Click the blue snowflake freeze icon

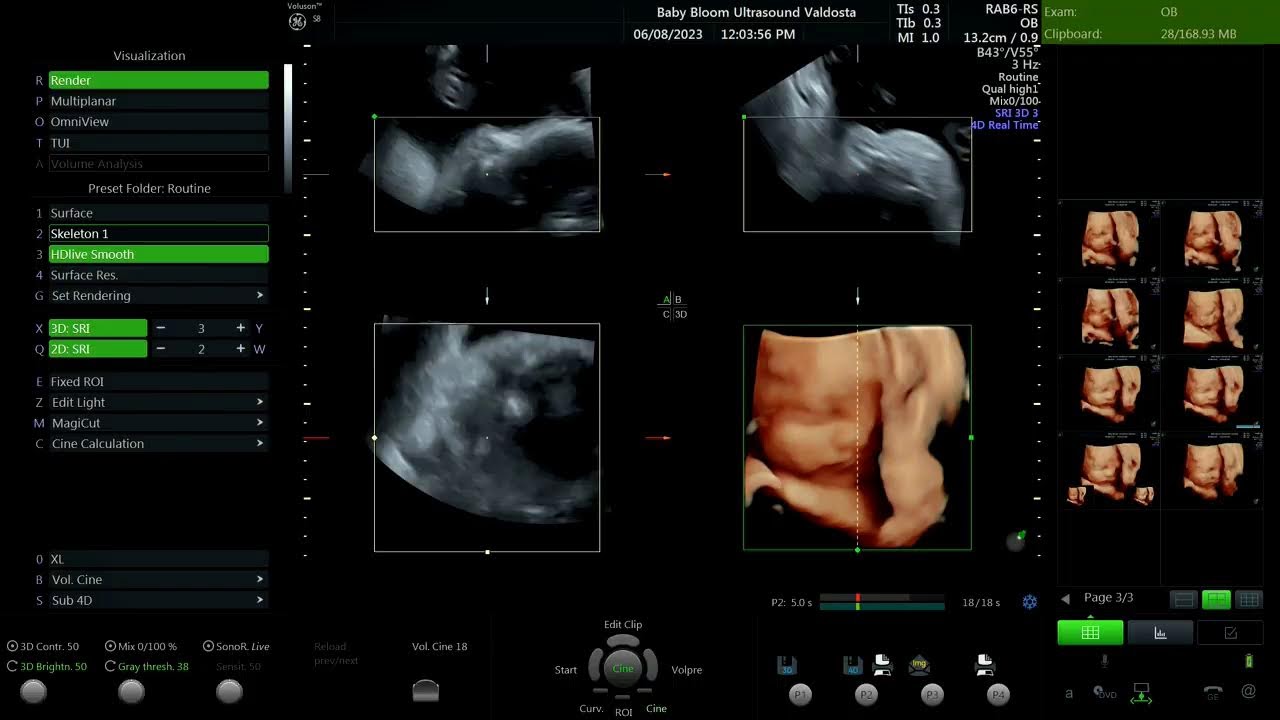coord(1029,602)
